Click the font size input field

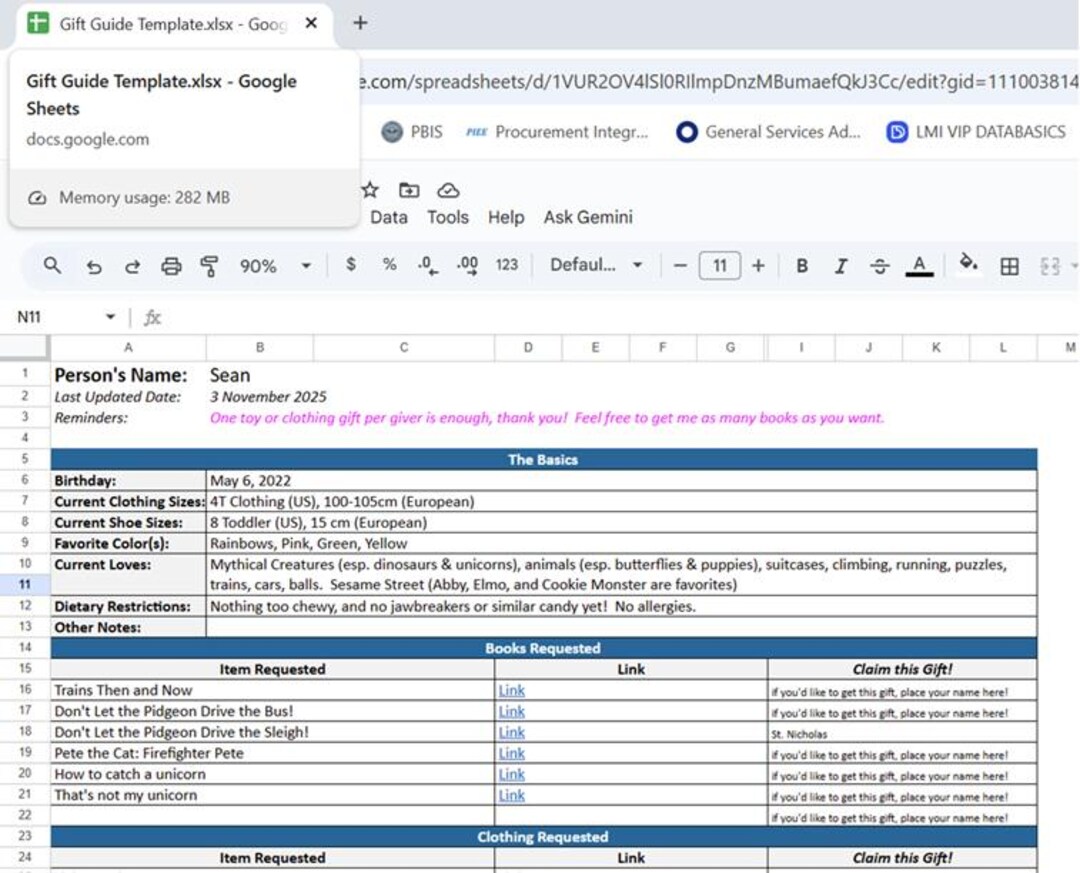pos(720,265)
